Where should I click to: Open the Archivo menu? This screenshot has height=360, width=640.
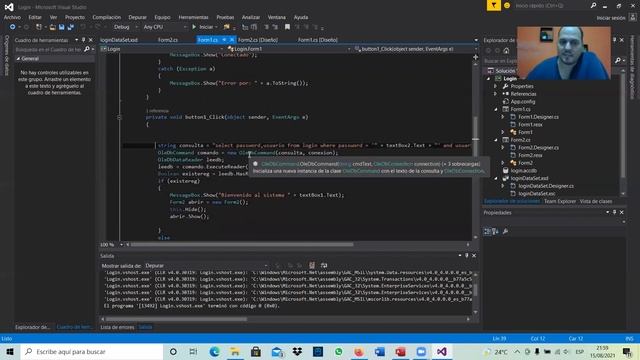(12, 17)
